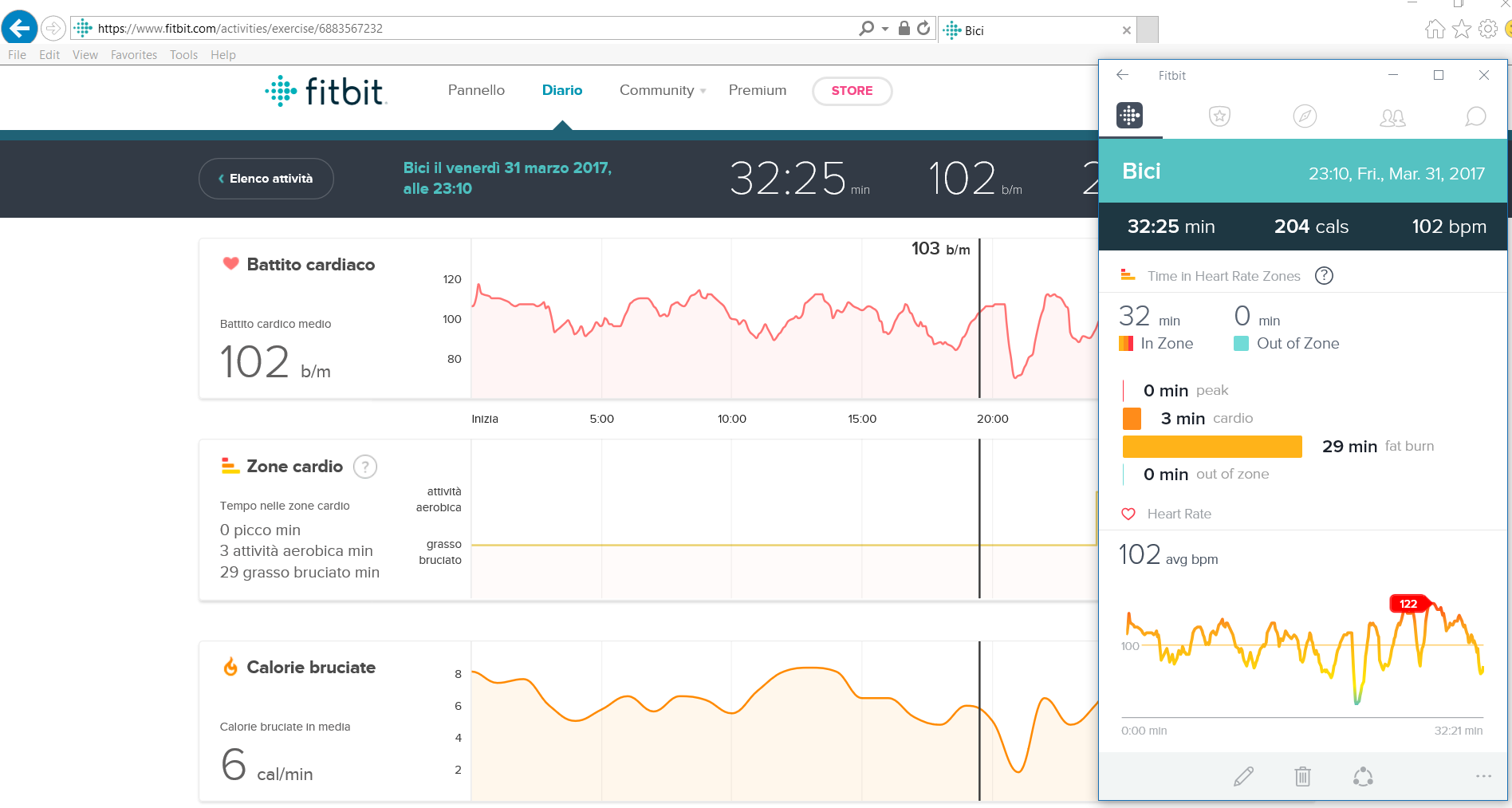Expand the browser search dropdown arrow
This screenshot has width=1512, height=808.
[885, 29]
